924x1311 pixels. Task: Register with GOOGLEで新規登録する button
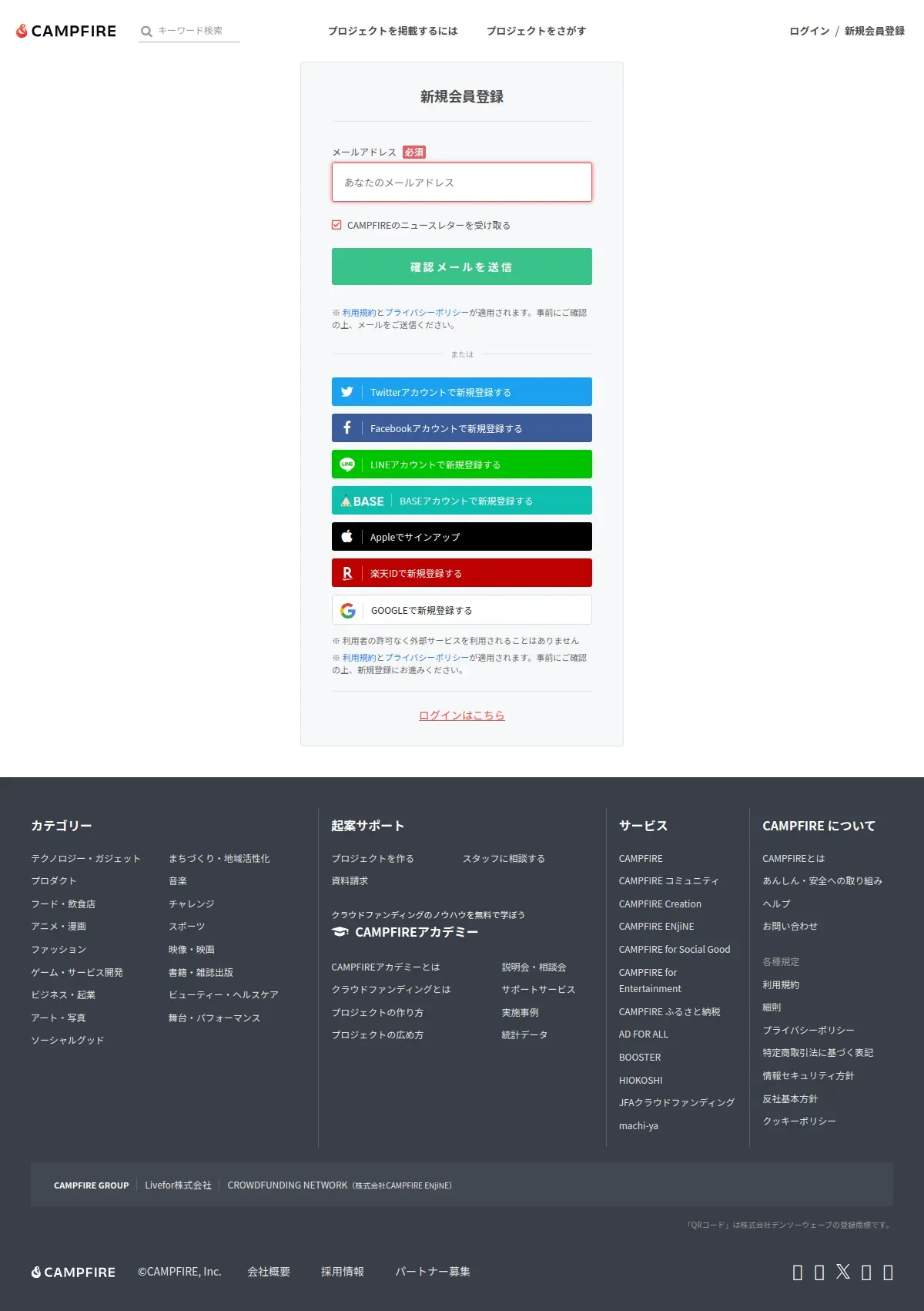click(462, 610)
